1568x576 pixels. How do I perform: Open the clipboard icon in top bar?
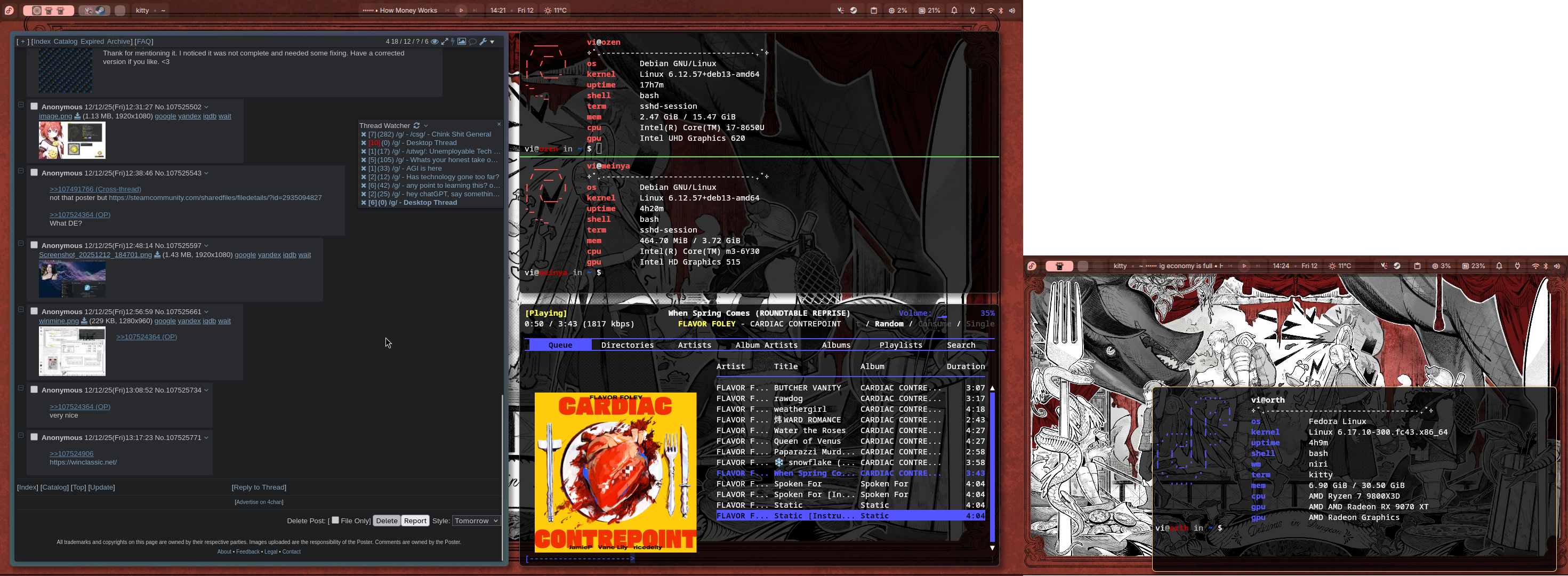(873, 10)
